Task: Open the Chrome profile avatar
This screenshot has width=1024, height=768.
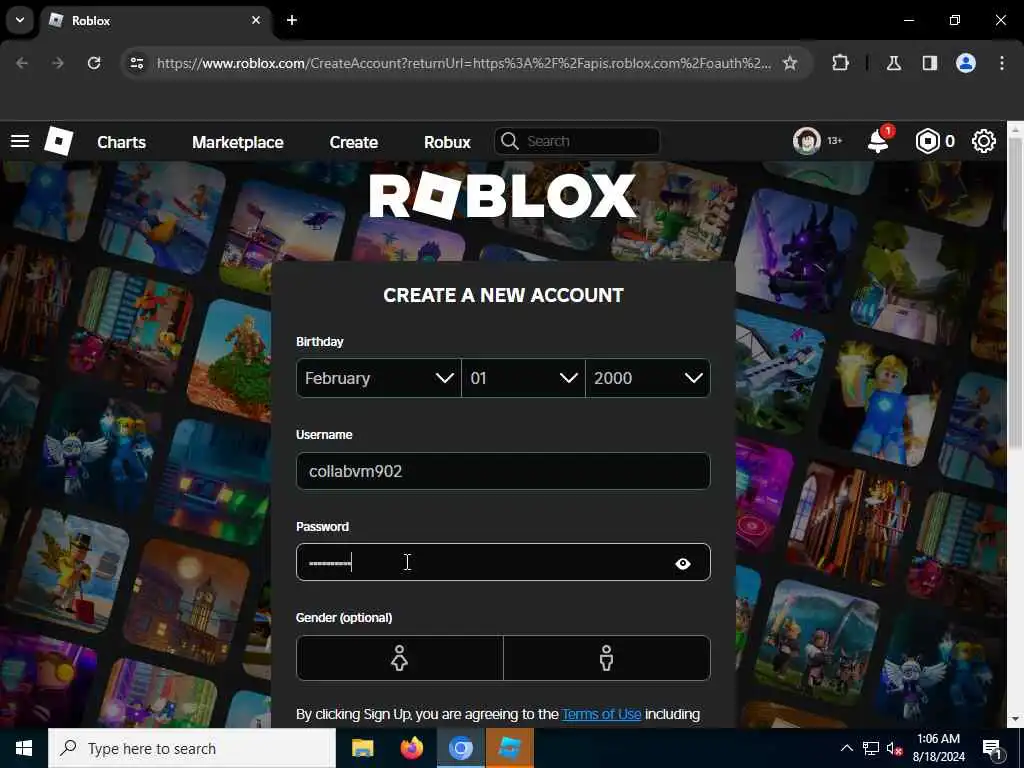Action: (x=966, y=63)
